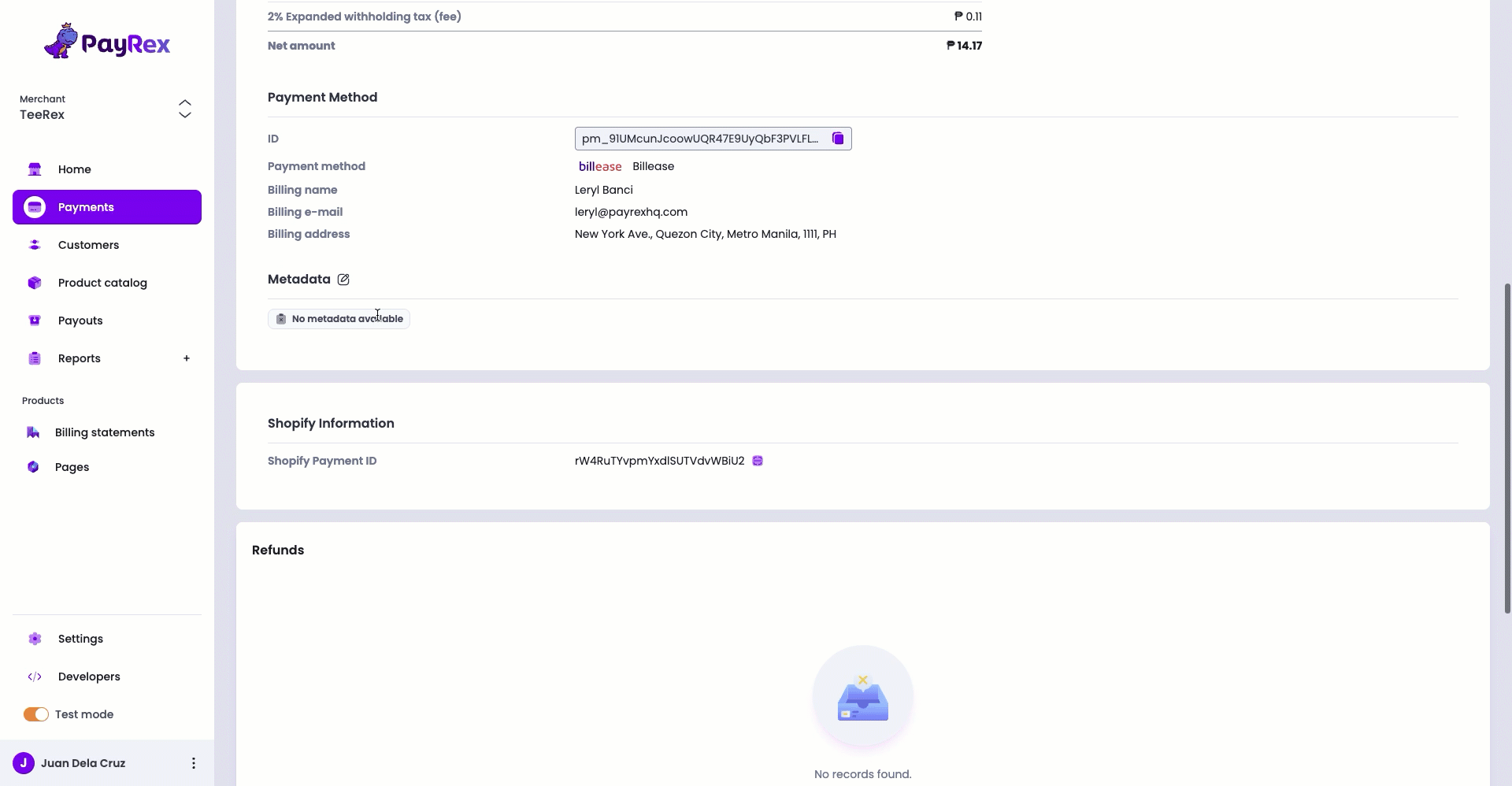The width and height of the screenshot is (1512, 786).
Task: Click the Leryl Banci billing name
Action: tap(603, 190)
